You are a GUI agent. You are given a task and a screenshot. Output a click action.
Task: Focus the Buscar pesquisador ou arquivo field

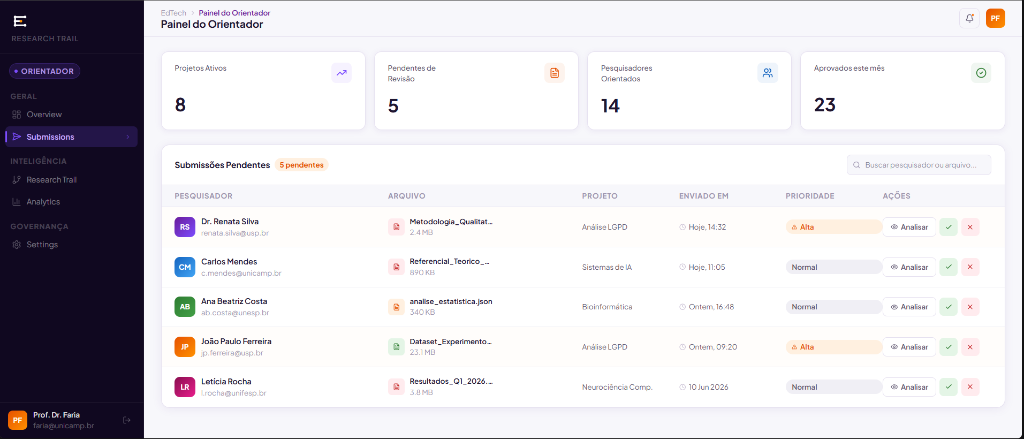[919, 165]
